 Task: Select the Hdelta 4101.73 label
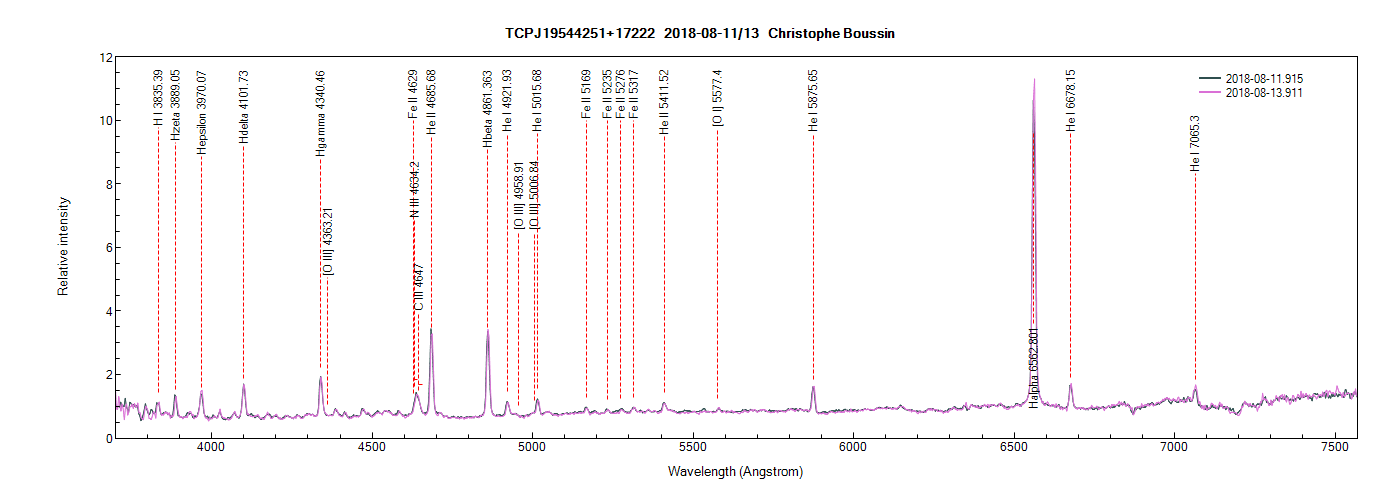(243, 107)
